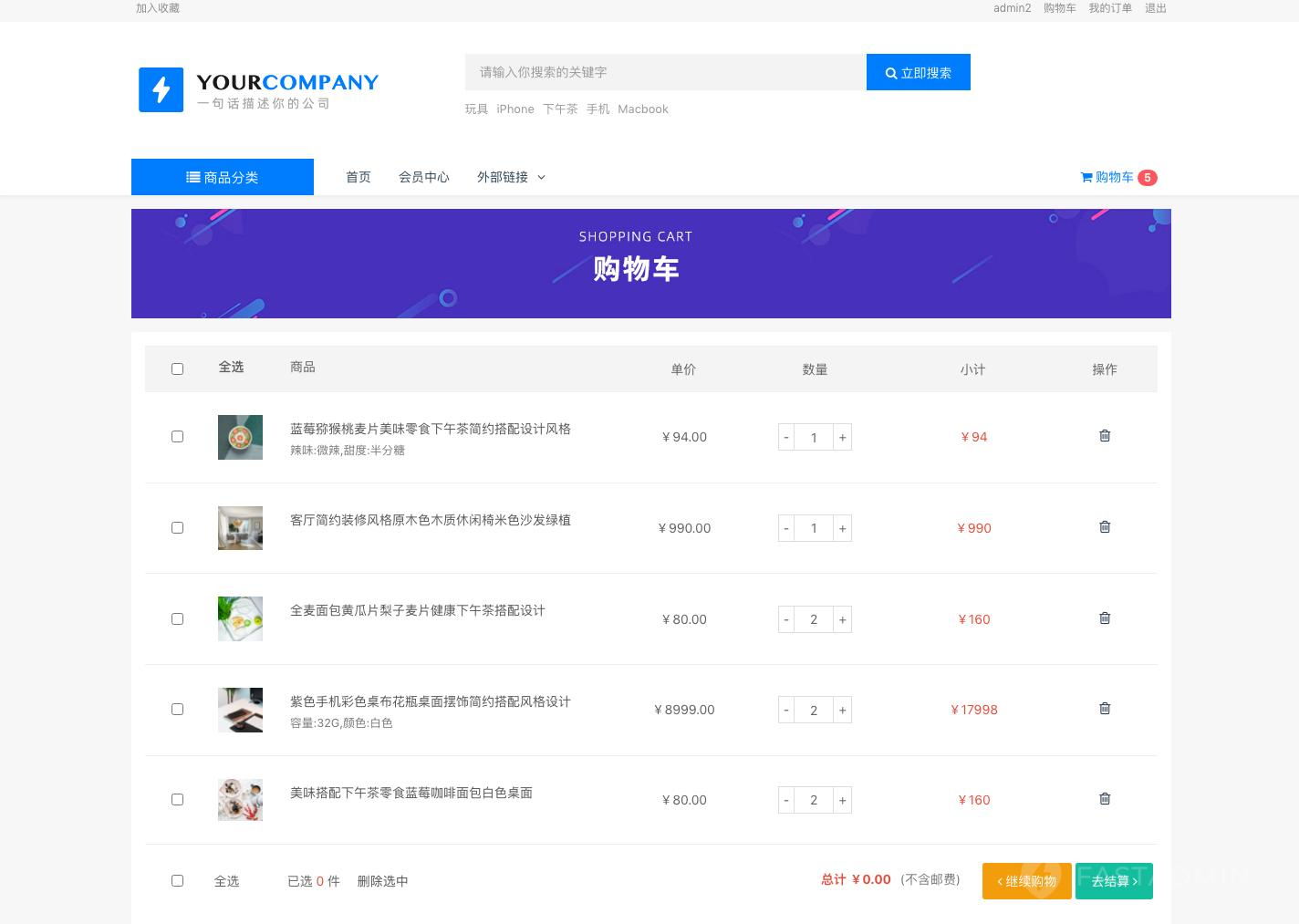1299x924 pixels.
Task: Increase 紫色手机 quantity with plus stepper
Action: click(842, 710)
